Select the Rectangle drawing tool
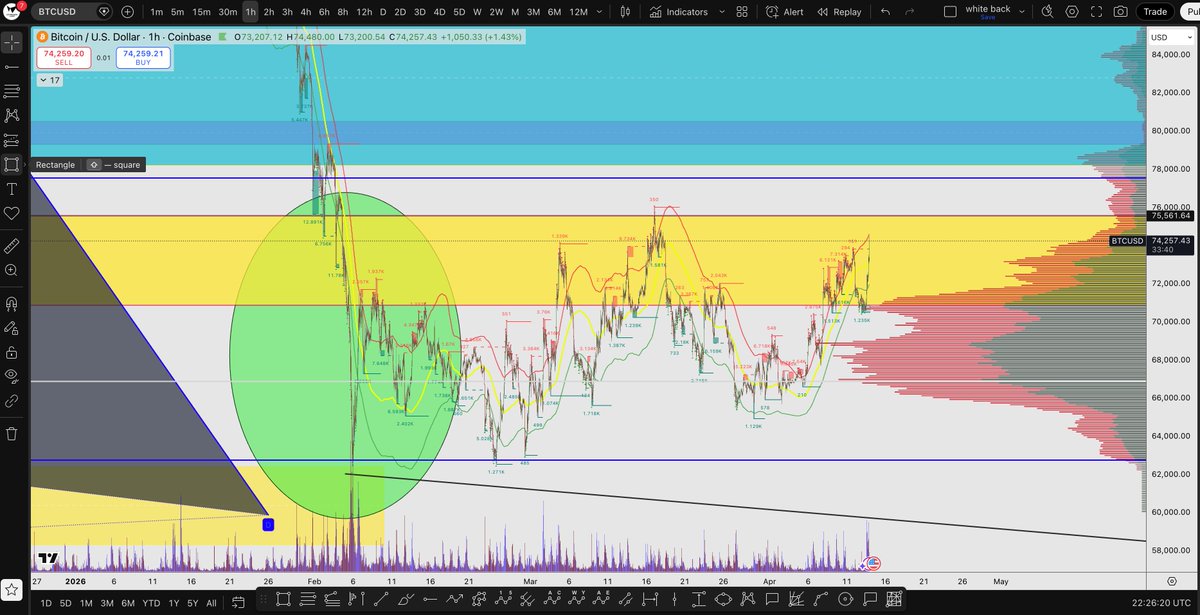Screen dimensions: 1200x615 click(x=12, y=165)
